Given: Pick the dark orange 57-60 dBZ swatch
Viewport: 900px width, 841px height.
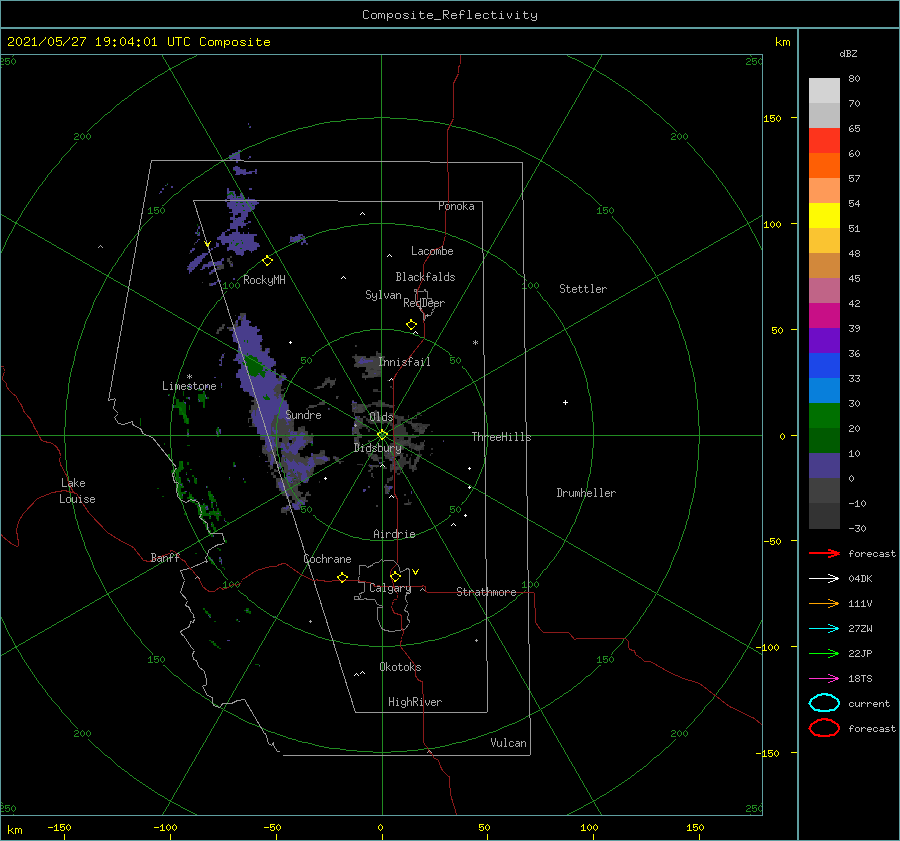Looking at the screenshot, I should (824, 166).
